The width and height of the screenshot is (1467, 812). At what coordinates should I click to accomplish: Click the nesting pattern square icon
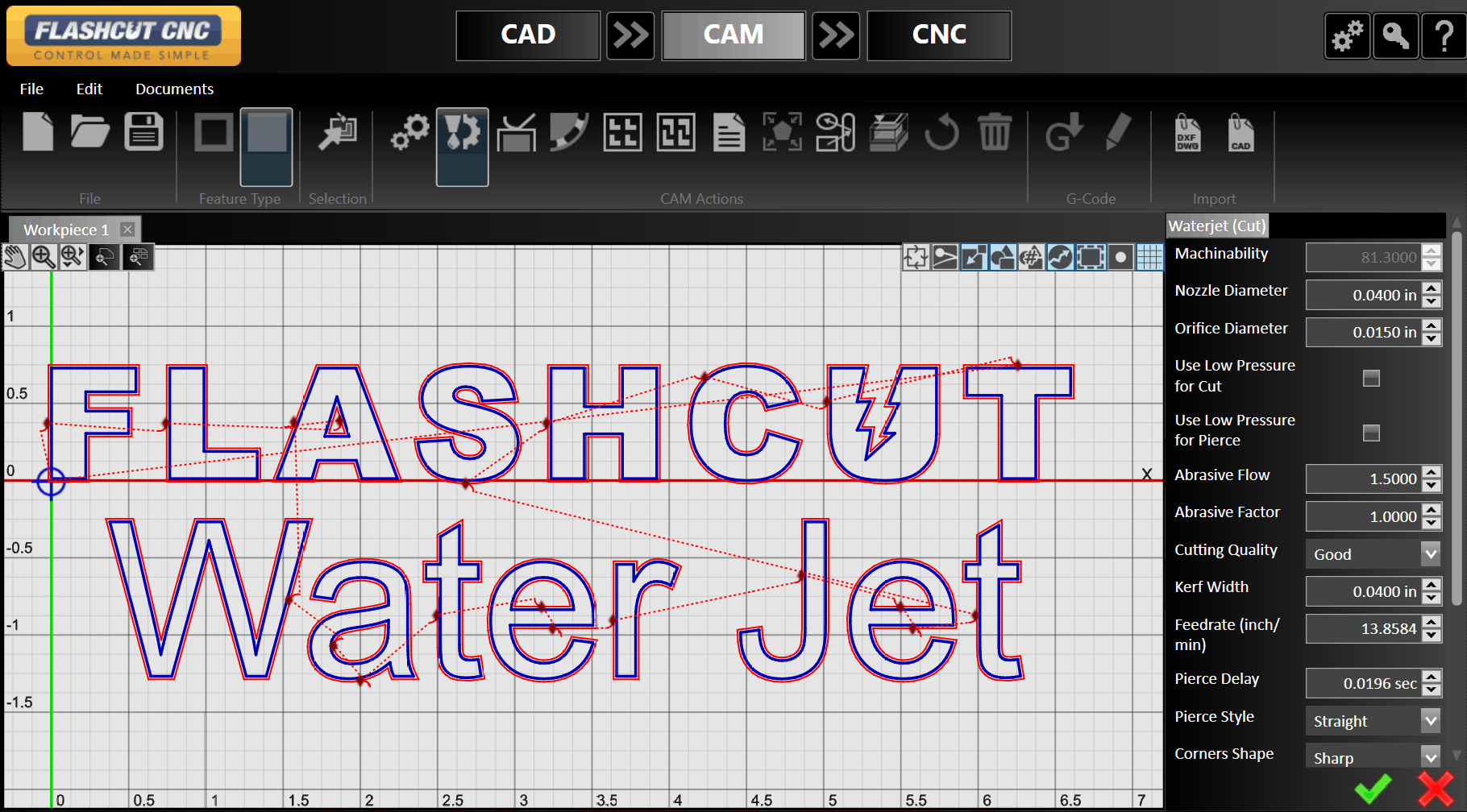[675, 132]
